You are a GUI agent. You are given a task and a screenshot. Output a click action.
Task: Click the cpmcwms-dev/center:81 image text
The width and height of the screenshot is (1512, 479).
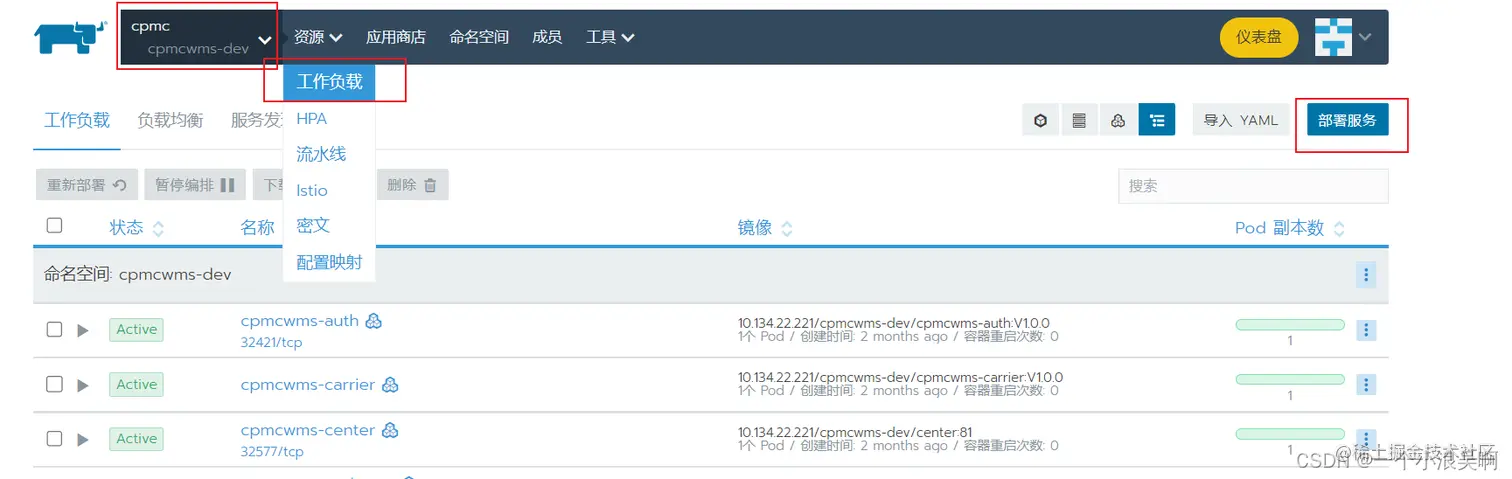click(x=855, y=432)
